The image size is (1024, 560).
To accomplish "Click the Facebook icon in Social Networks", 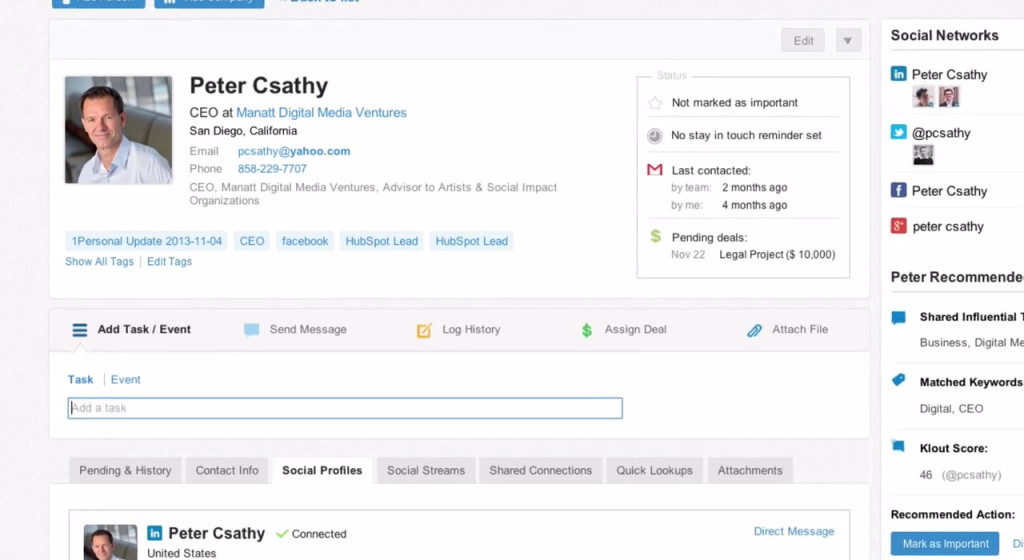I will 899,190.
